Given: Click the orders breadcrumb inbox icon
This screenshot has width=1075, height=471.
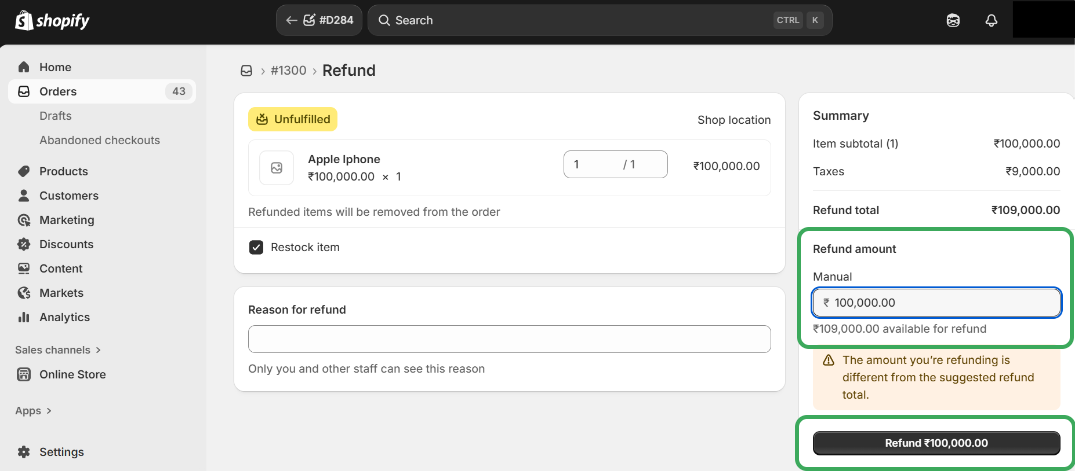Looking at the screenshot, I should tap(246, 71).
